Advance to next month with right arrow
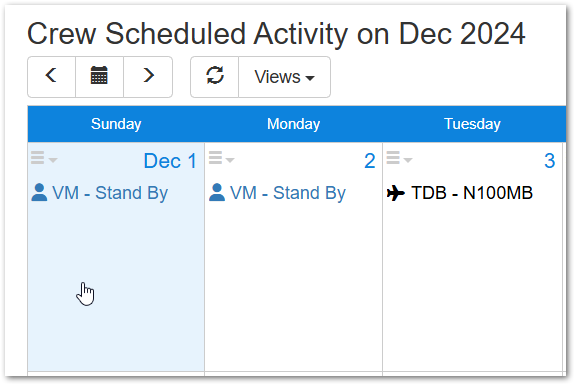Viewport: 575px width, 385px height. click(148, 77)
